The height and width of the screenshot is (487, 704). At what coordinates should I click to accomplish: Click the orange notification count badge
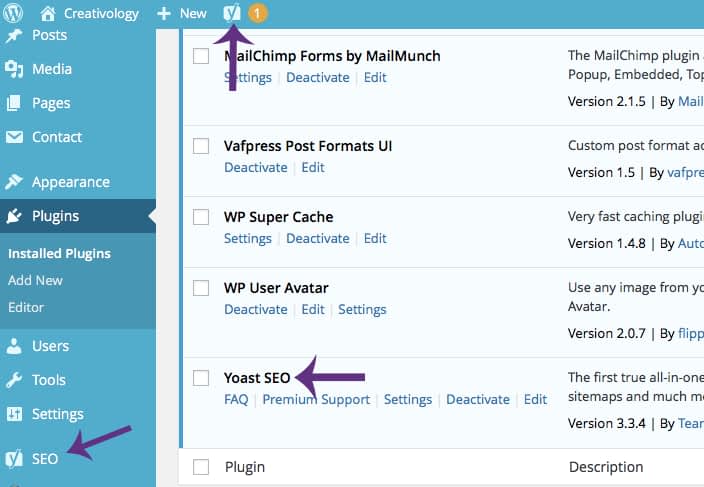click(256, 13)
